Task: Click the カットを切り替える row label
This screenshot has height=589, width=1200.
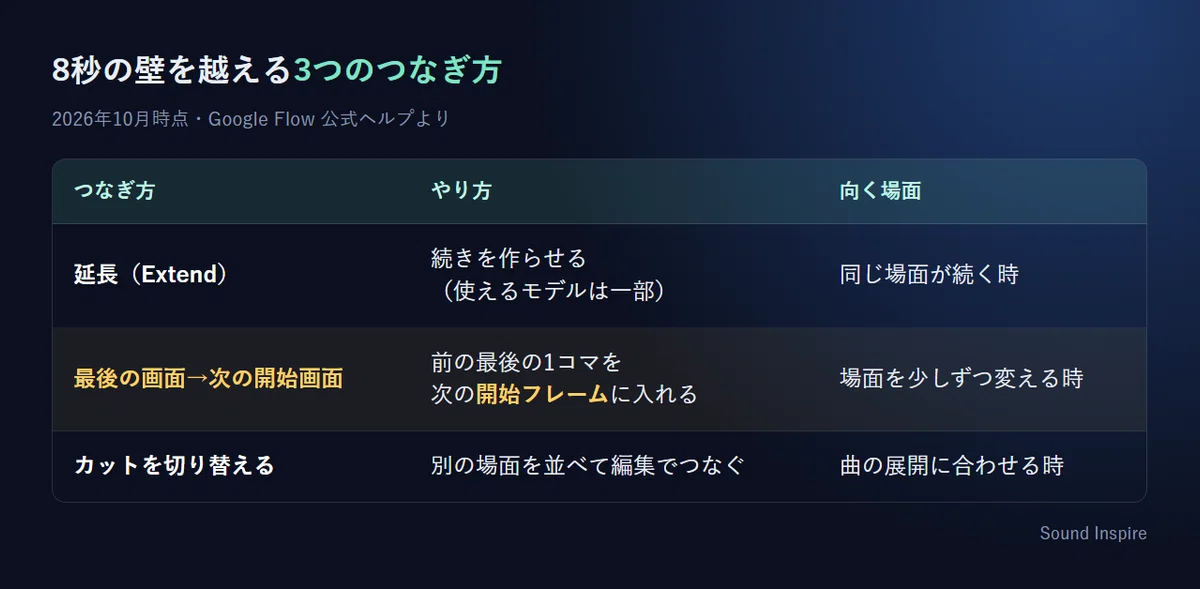Action: pos(174,466)
